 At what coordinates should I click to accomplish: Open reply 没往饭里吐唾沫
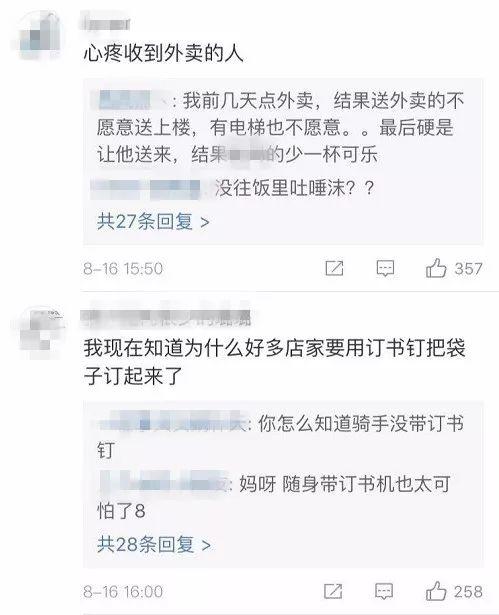coord(233,188)
